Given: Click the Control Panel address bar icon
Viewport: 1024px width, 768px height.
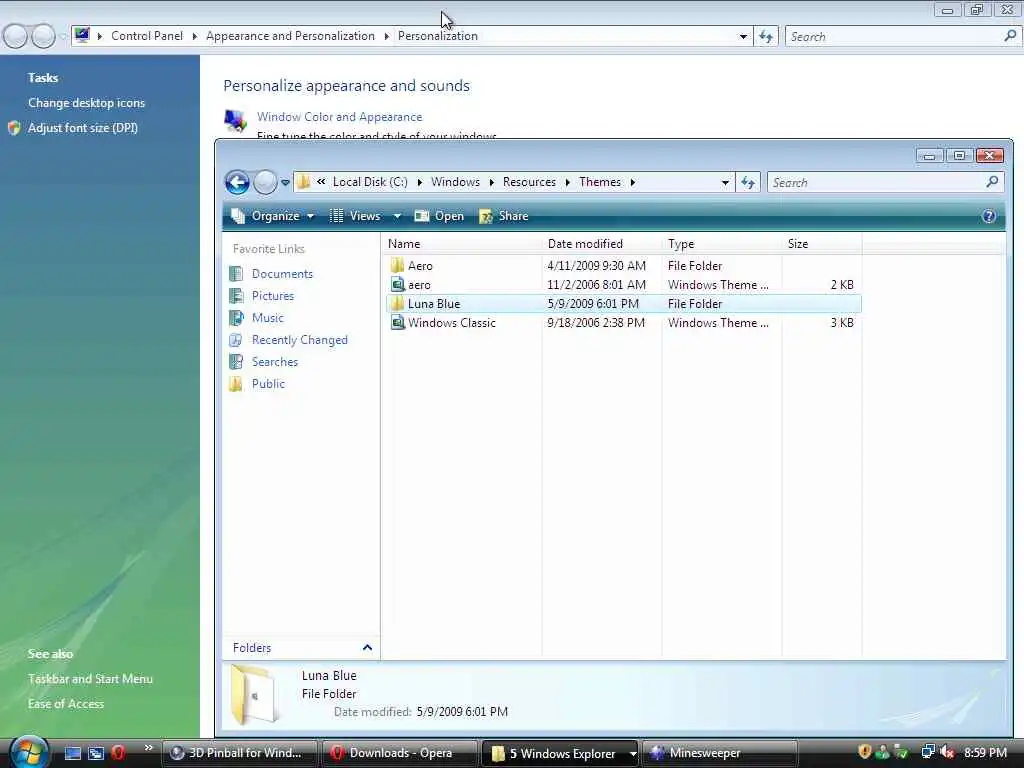Looking at the screenshot, I should coord(82,35).
